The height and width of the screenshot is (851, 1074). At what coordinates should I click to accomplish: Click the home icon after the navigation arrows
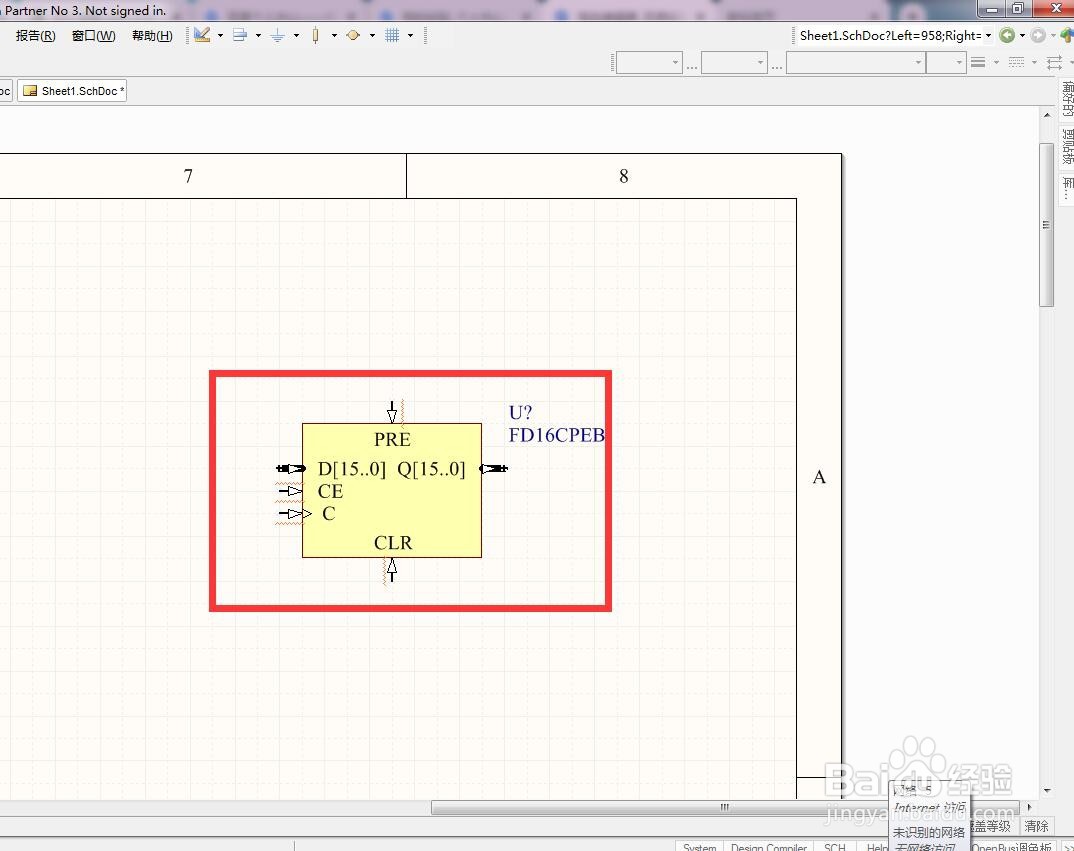[1067, 35]
